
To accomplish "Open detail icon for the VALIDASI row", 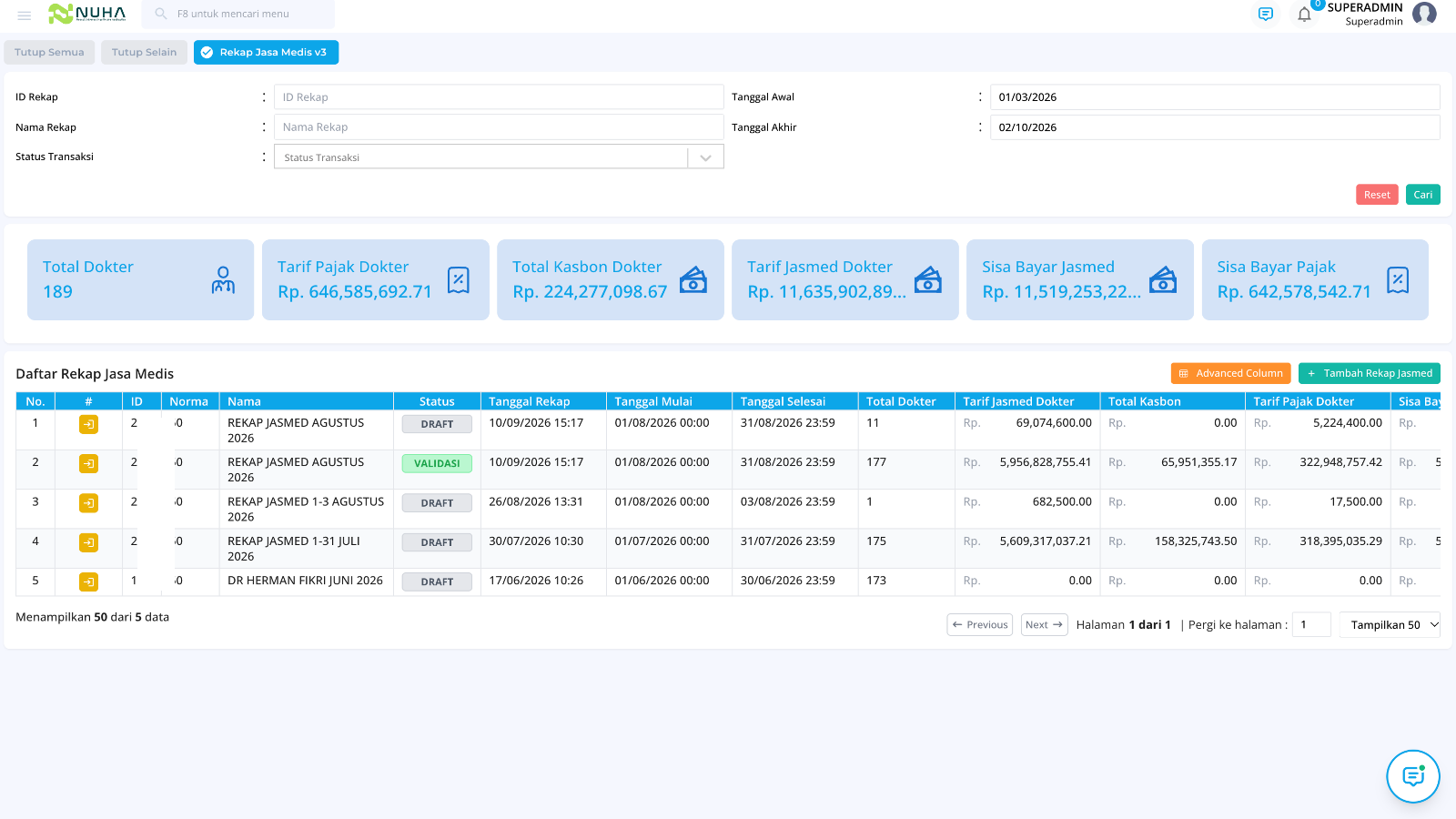I will (88, 463).
